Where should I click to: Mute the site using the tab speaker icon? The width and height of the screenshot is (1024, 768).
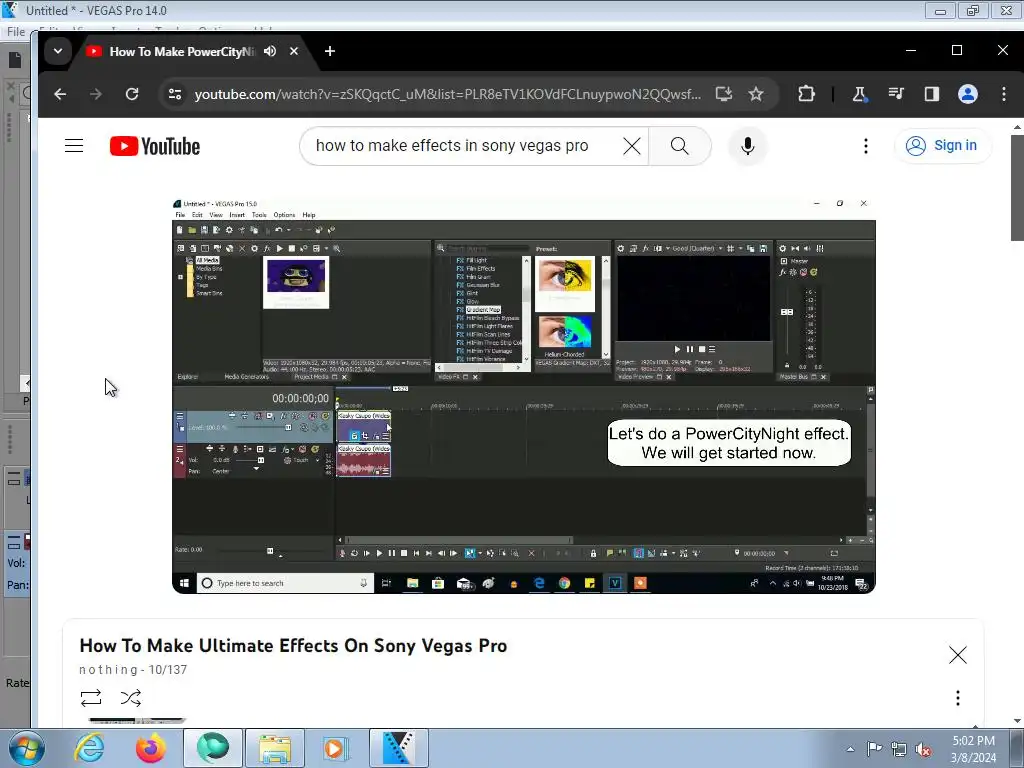pos(270,51)
